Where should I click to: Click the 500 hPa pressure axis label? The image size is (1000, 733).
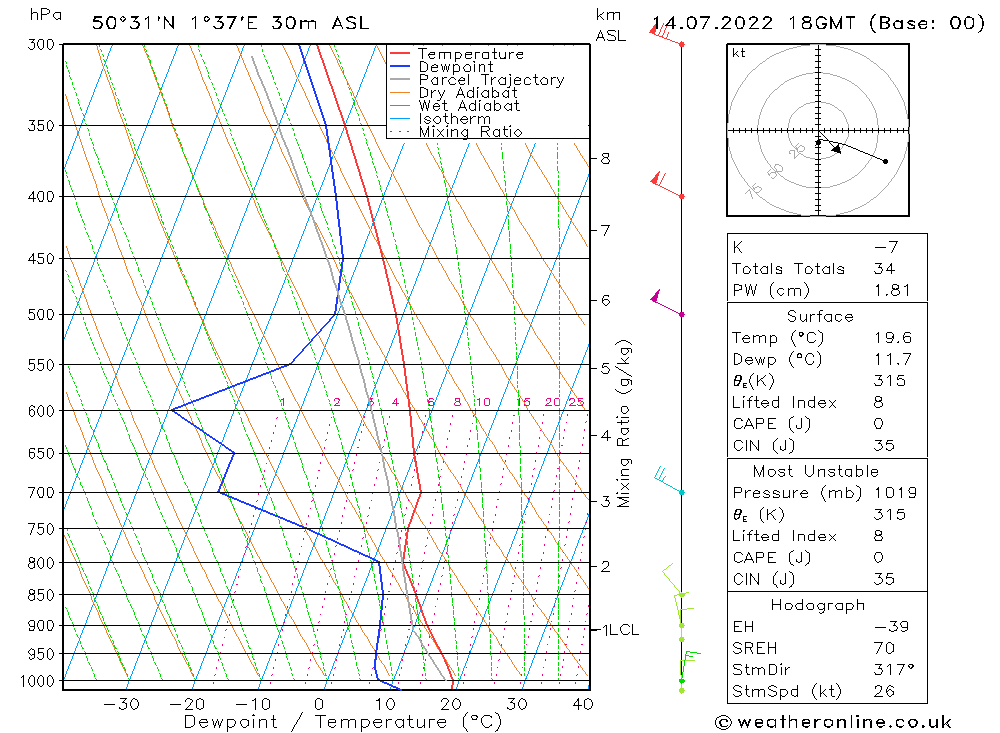point(41,315)
